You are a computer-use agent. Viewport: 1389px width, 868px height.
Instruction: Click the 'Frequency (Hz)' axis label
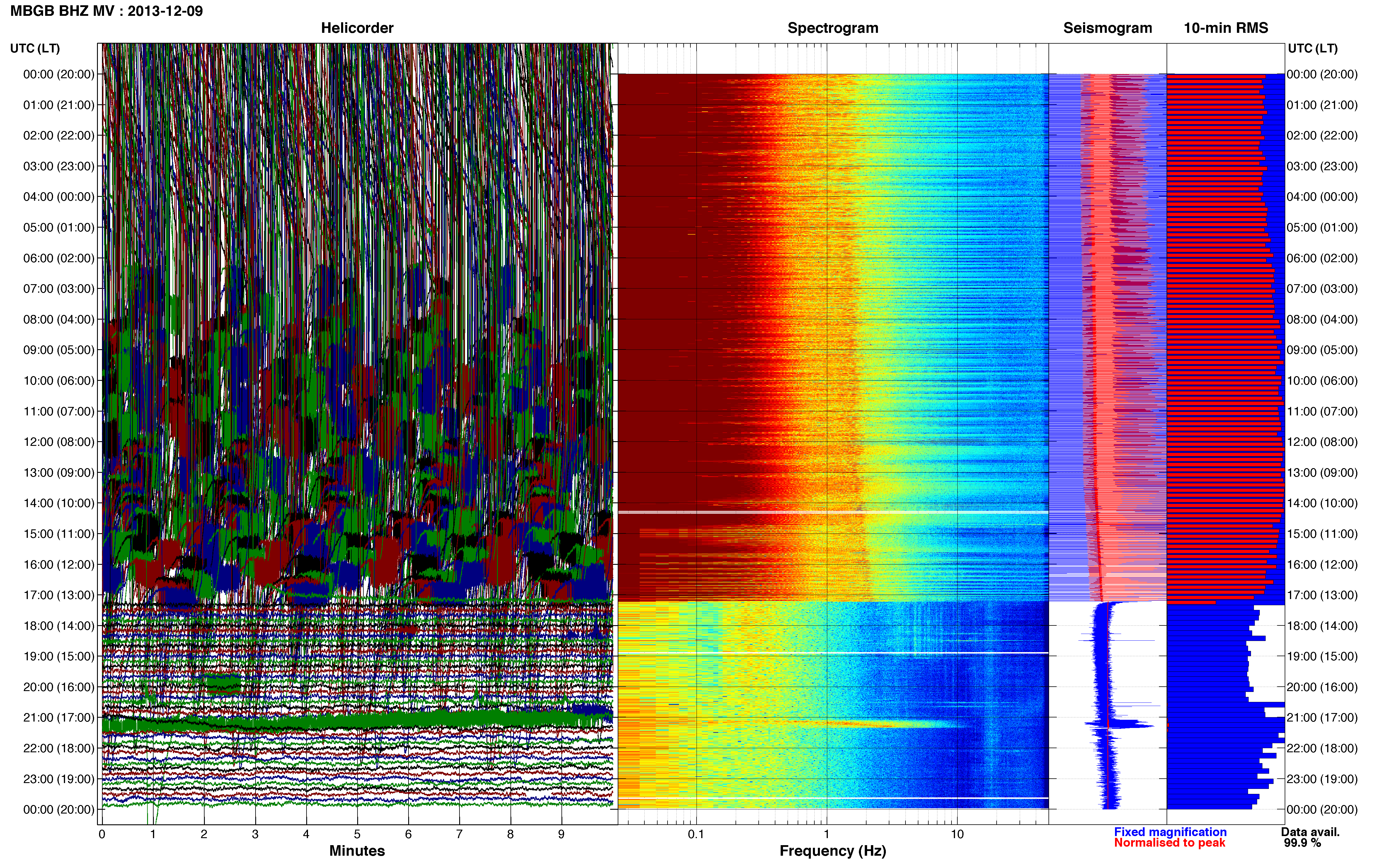point(833,851)
